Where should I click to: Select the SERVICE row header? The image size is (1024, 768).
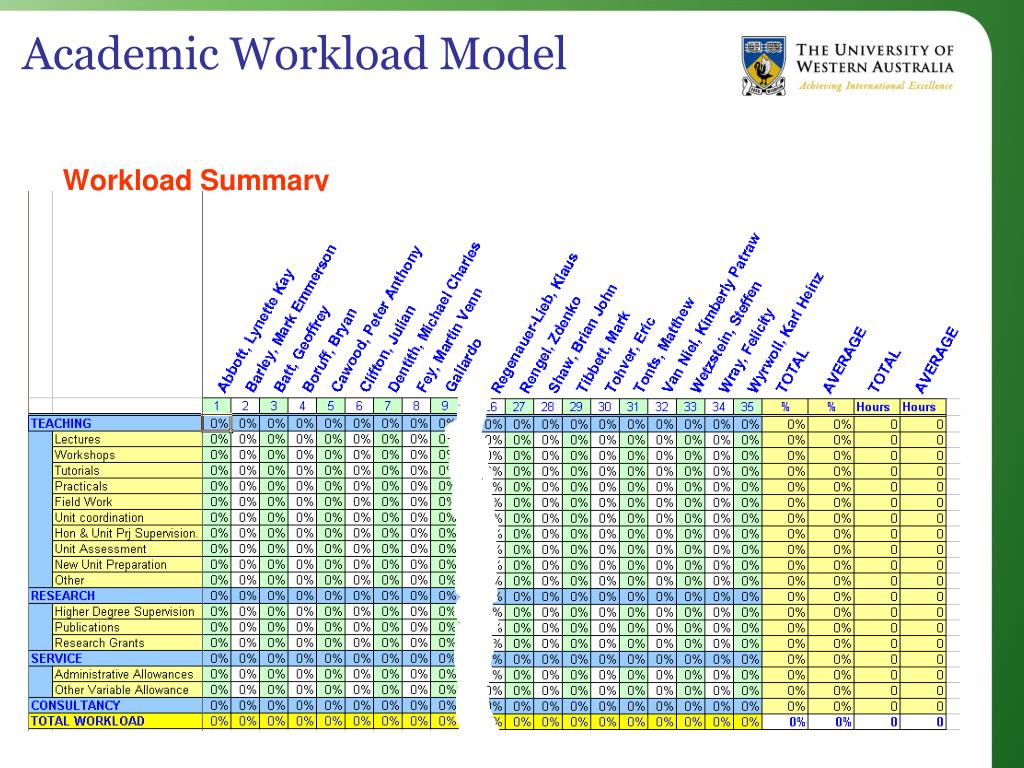click(116, 658)
